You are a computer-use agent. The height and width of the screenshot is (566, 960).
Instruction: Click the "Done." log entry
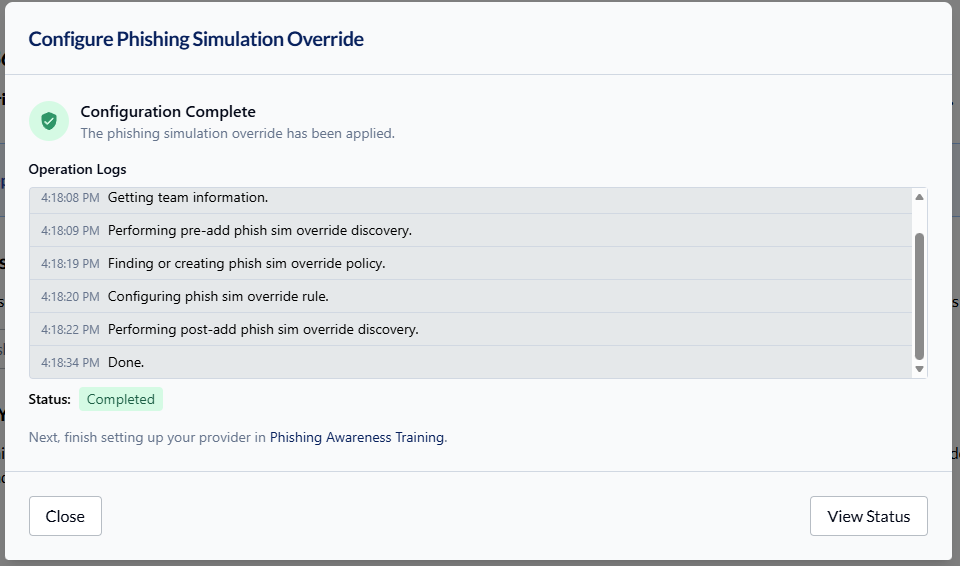pos(126,362)
